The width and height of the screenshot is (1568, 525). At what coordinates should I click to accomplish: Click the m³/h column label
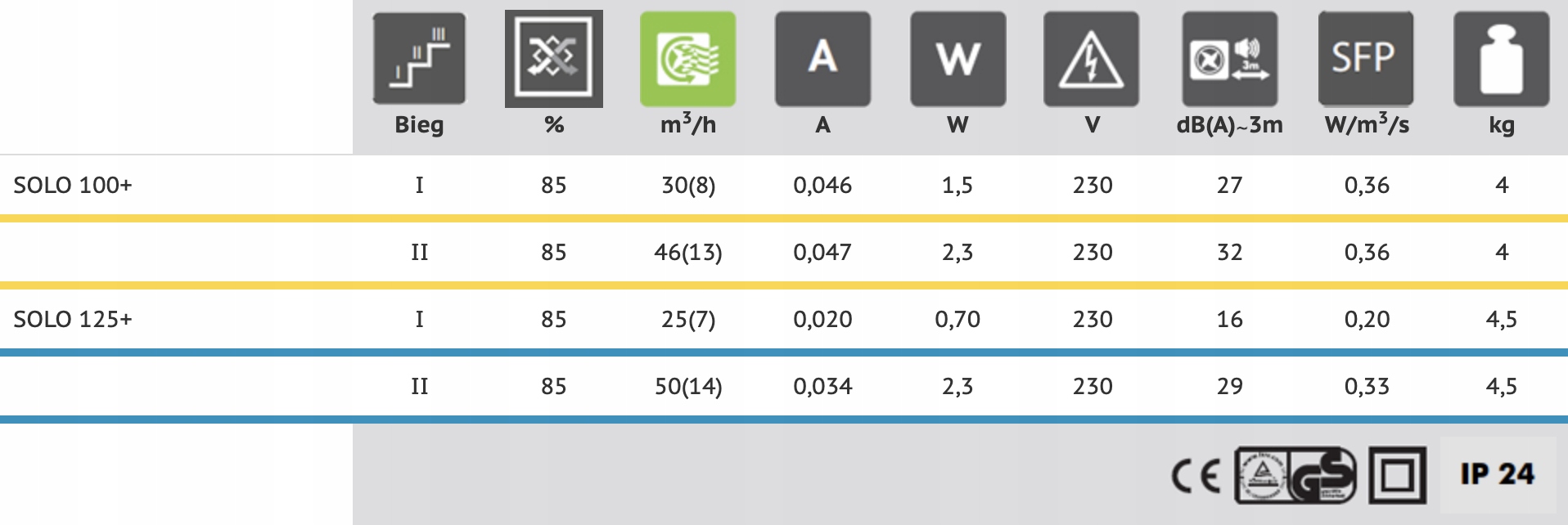(687, 125)
